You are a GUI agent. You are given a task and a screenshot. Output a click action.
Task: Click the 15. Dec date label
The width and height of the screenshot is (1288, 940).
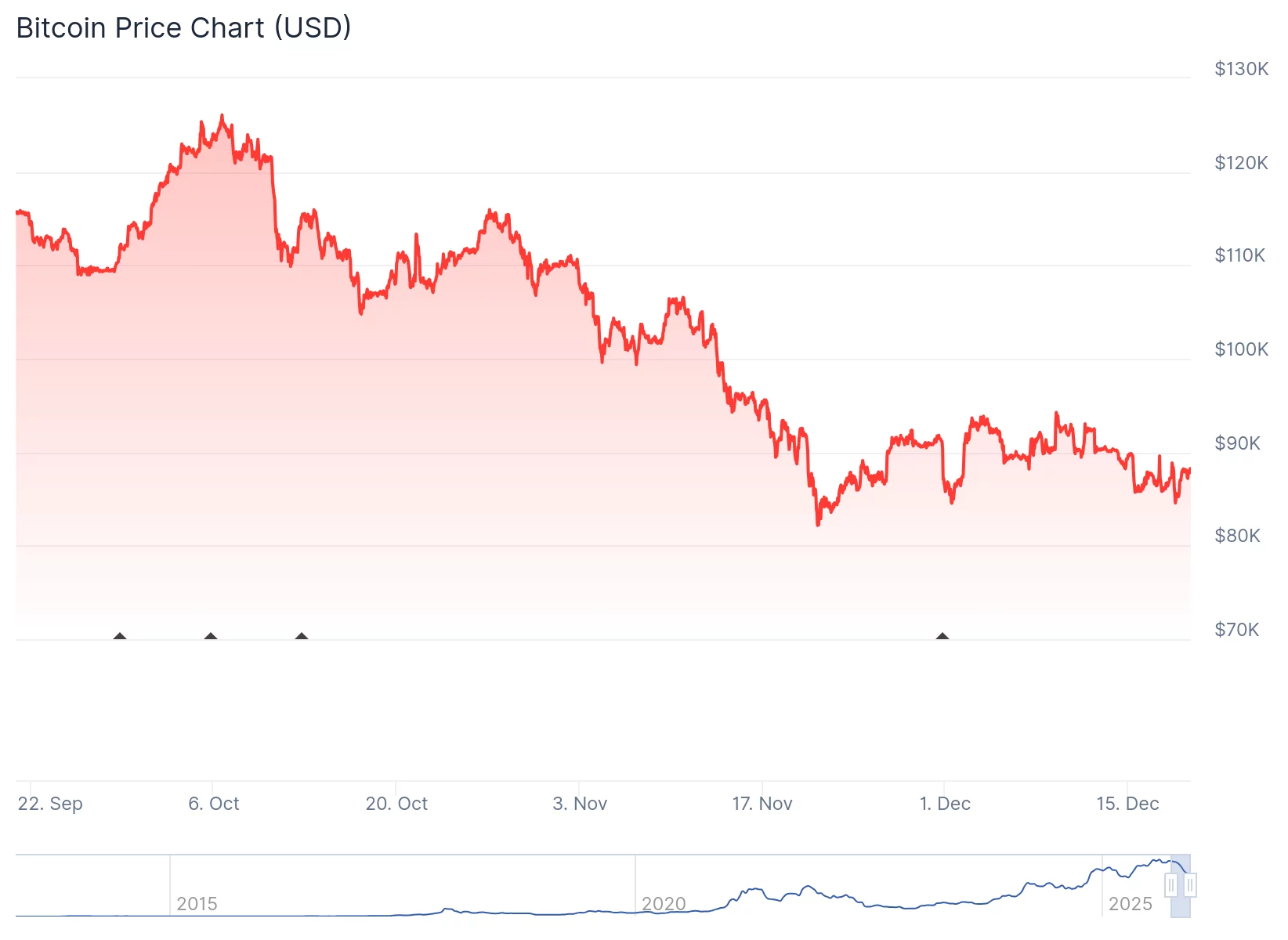[x=1127, y=804]
